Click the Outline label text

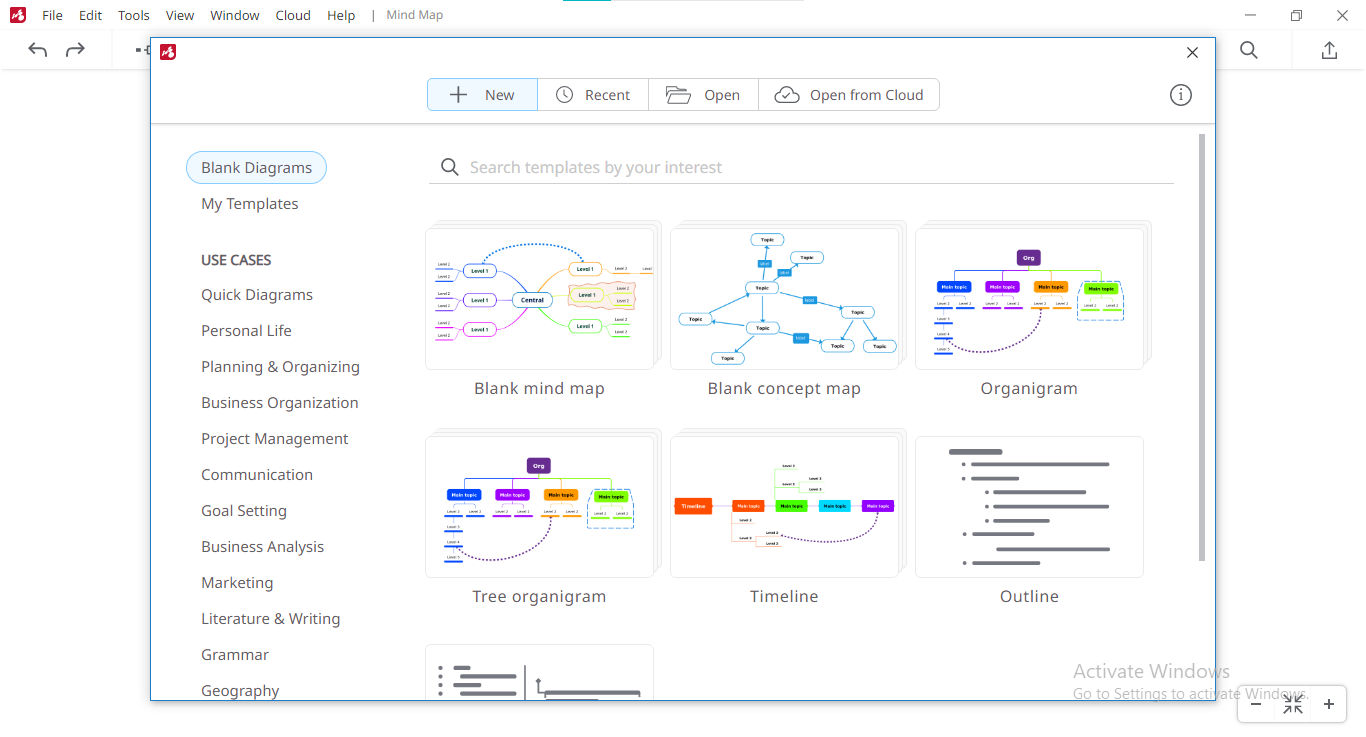pos(1029,597)
